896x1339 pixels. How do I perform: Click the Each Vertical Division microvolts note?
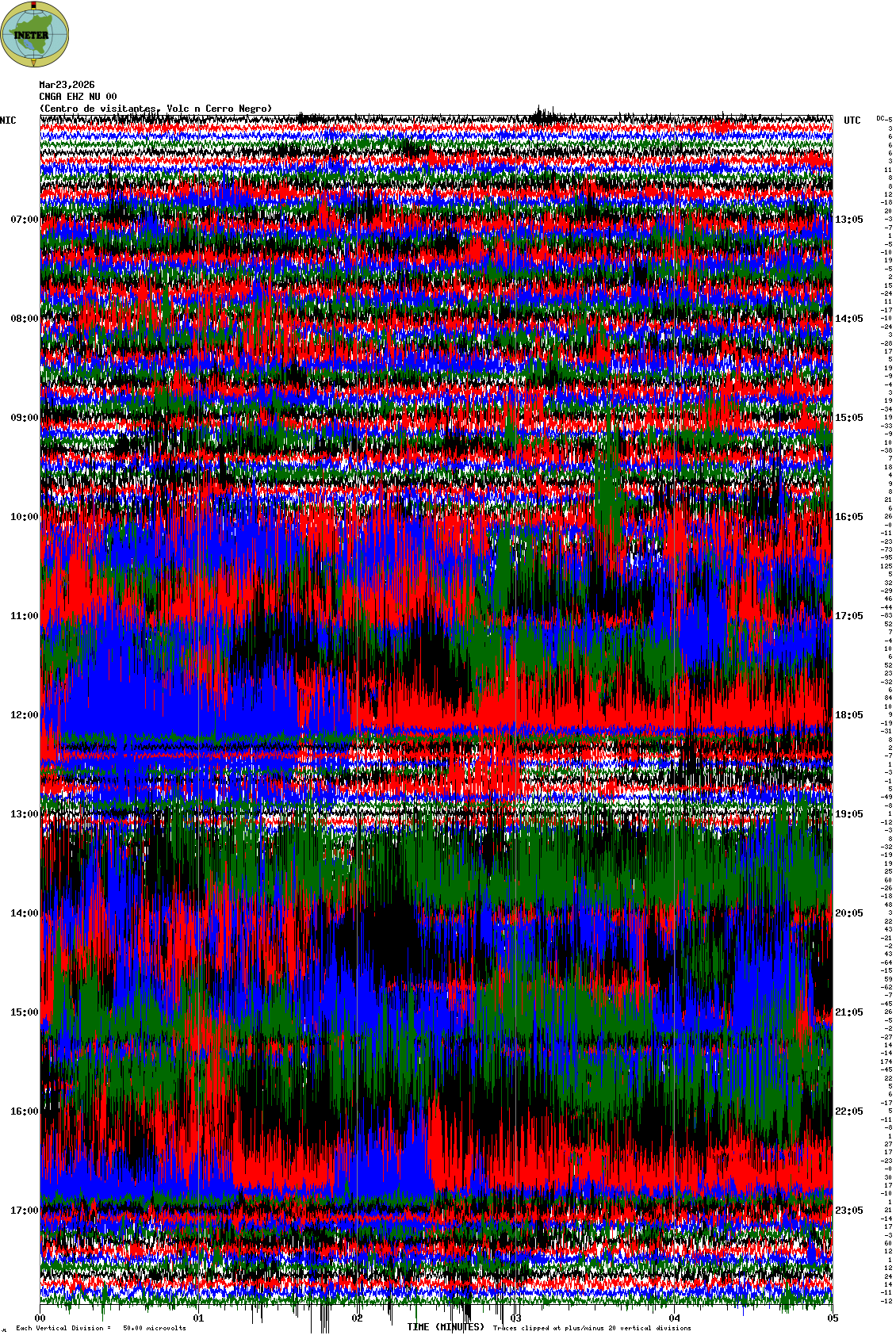101,1328
